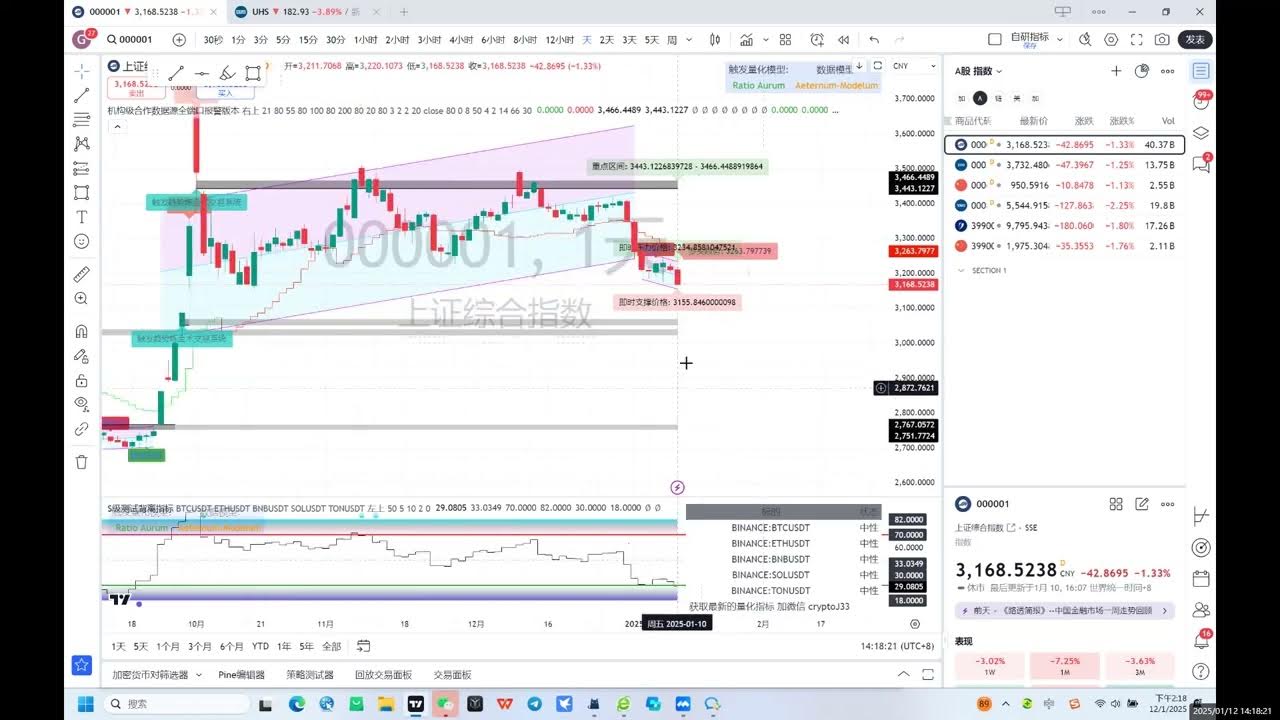Select the text annotation tool
This screenshot has width=1280, height=720.
point(82,217)
